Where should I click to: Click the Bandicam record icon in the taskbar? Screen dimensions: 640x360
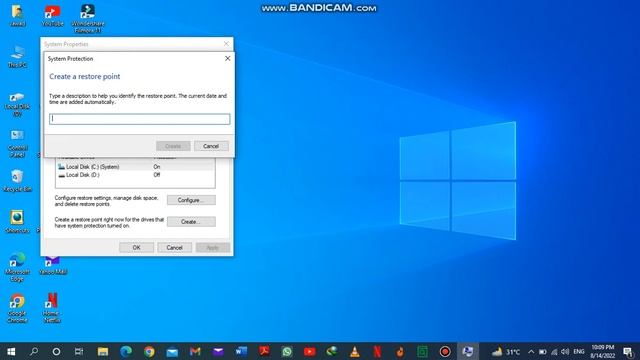point(445,351)
